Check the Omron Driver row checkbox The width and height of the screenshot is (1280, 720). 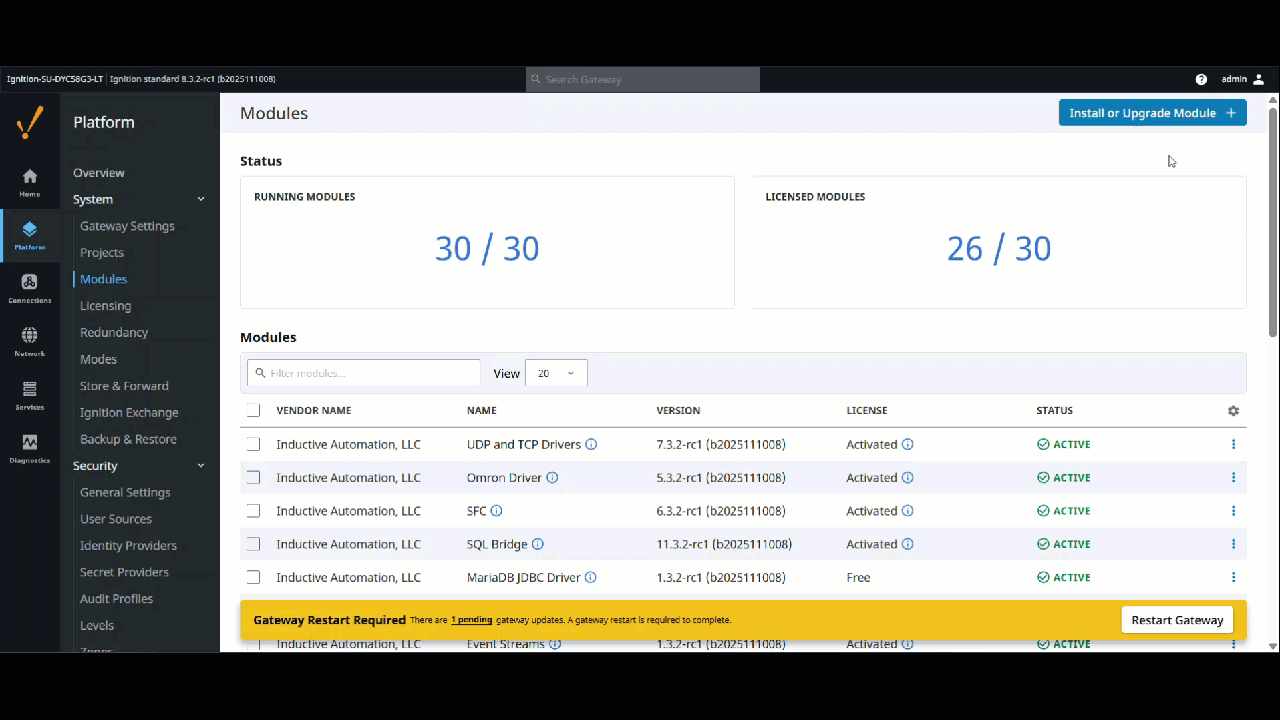(x=253, y=477)
